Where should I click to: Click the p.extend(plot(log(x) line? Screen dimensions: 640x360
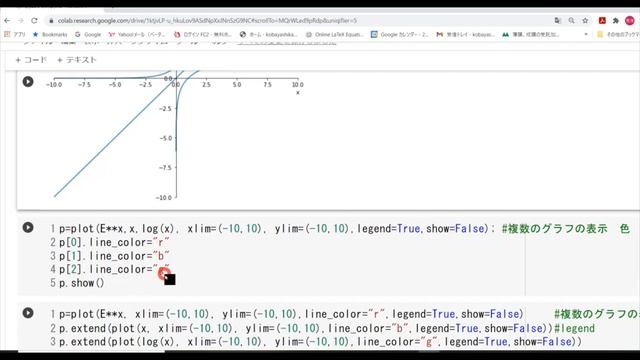320,342
